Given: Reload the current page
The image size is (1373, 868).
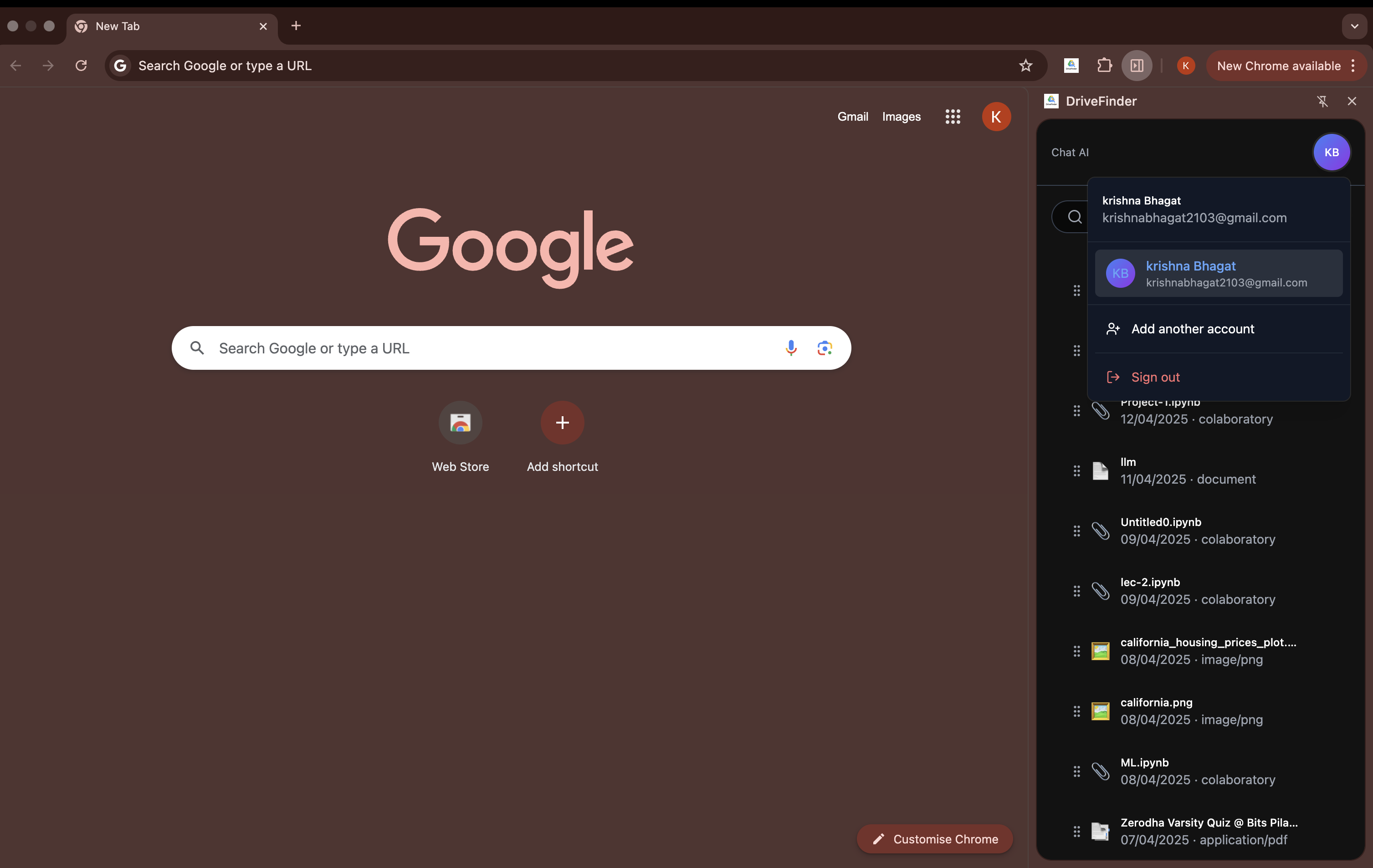Looking at the screenshot, I should pyautogui.click(x=81, y=66).
